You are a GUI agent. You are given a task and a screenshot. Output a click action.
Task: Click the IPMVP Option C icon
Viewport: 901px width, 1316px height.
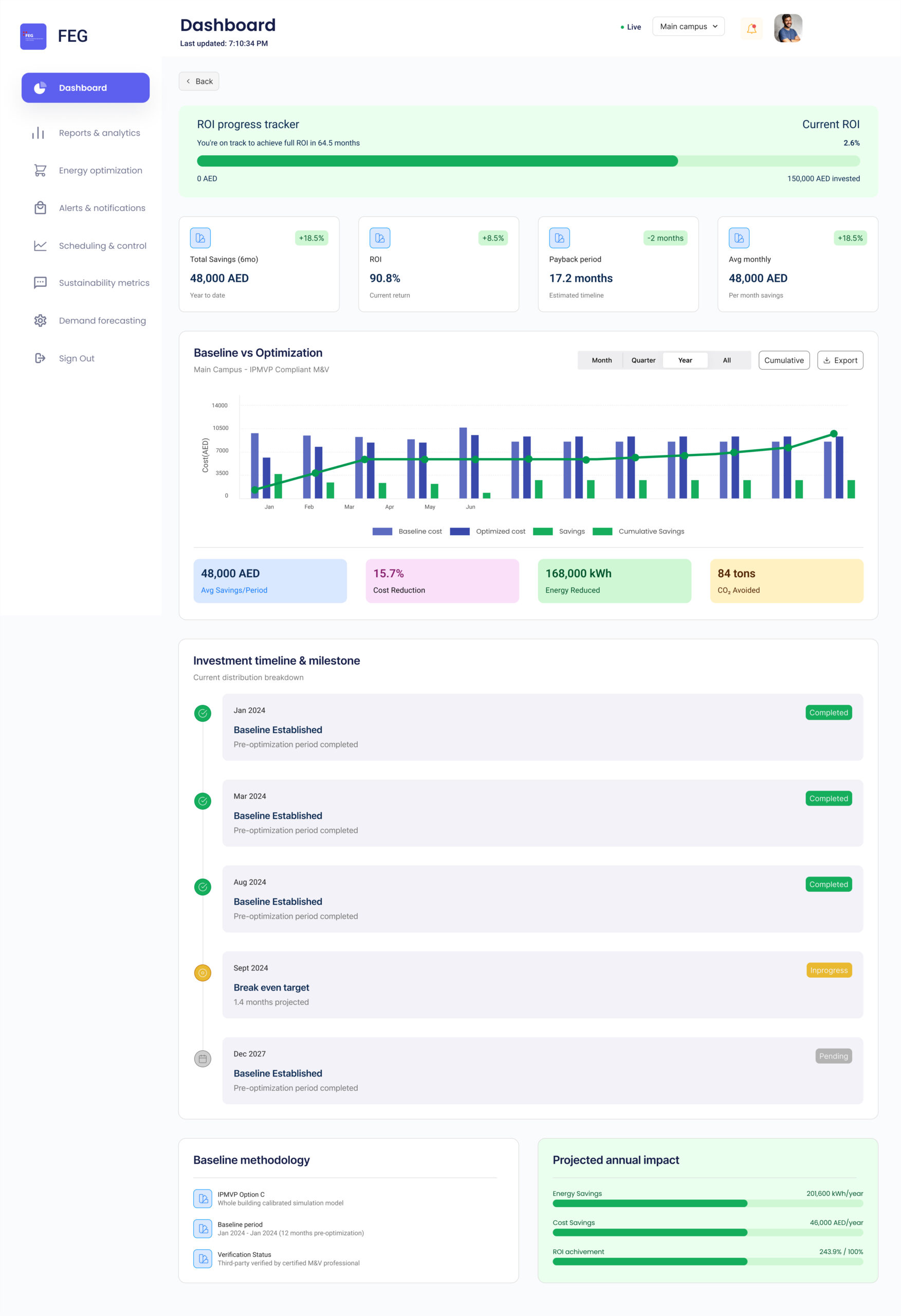203,1198
